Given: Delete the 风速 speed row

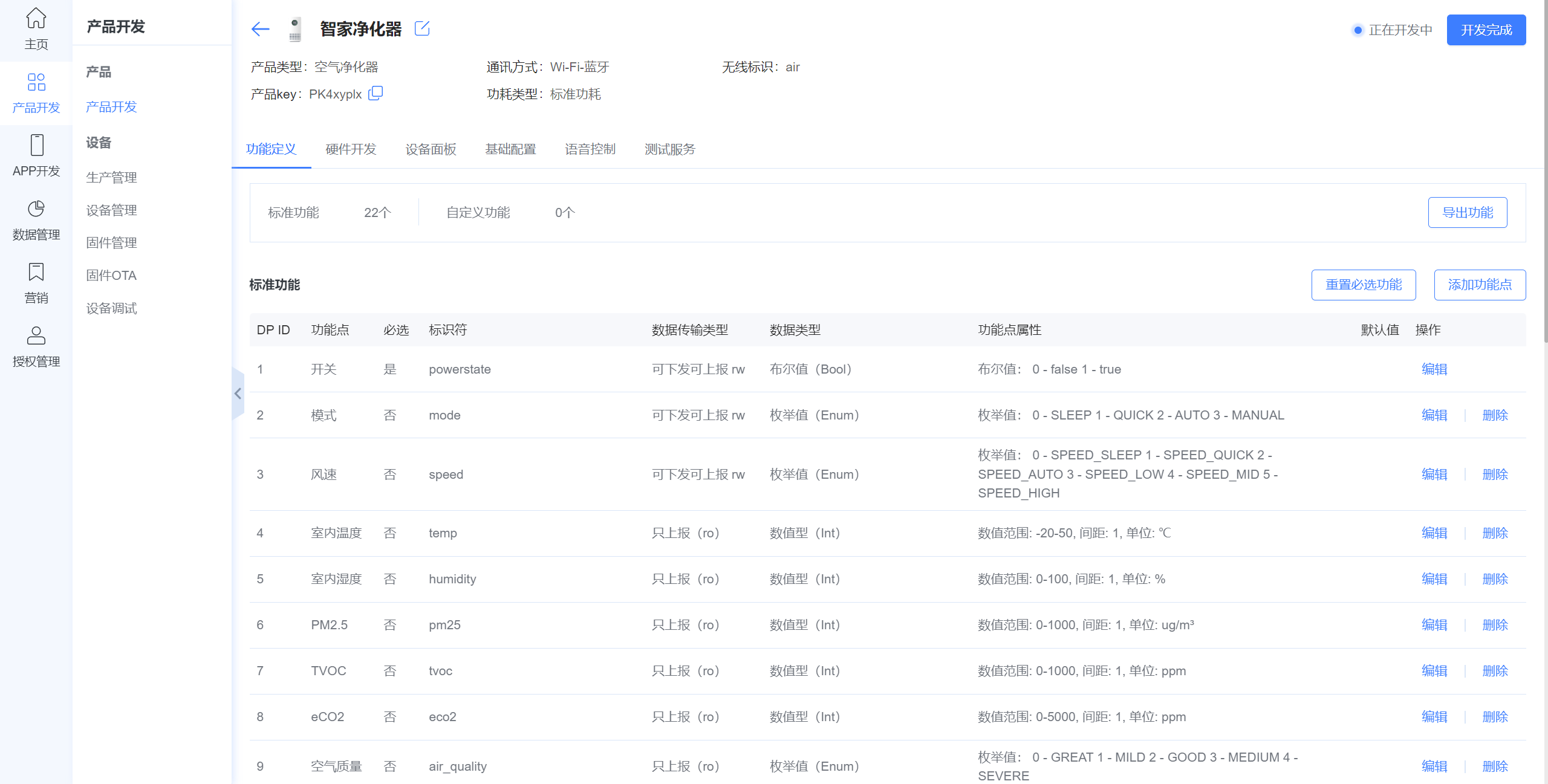Looking at the screenshot, I should point(1495,475).
